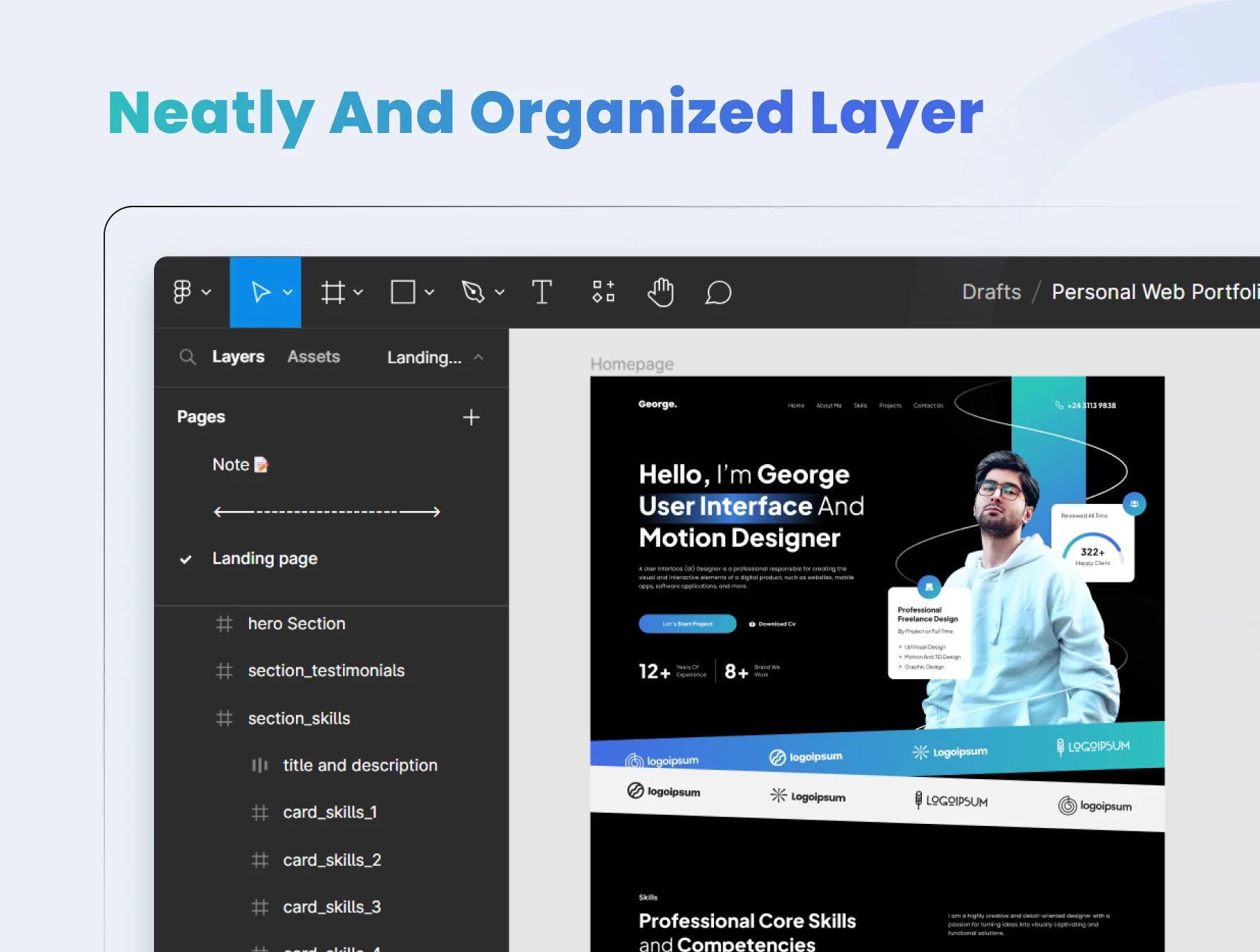
Task: Search layers with the magnifier icon
Action: point(188,357)
